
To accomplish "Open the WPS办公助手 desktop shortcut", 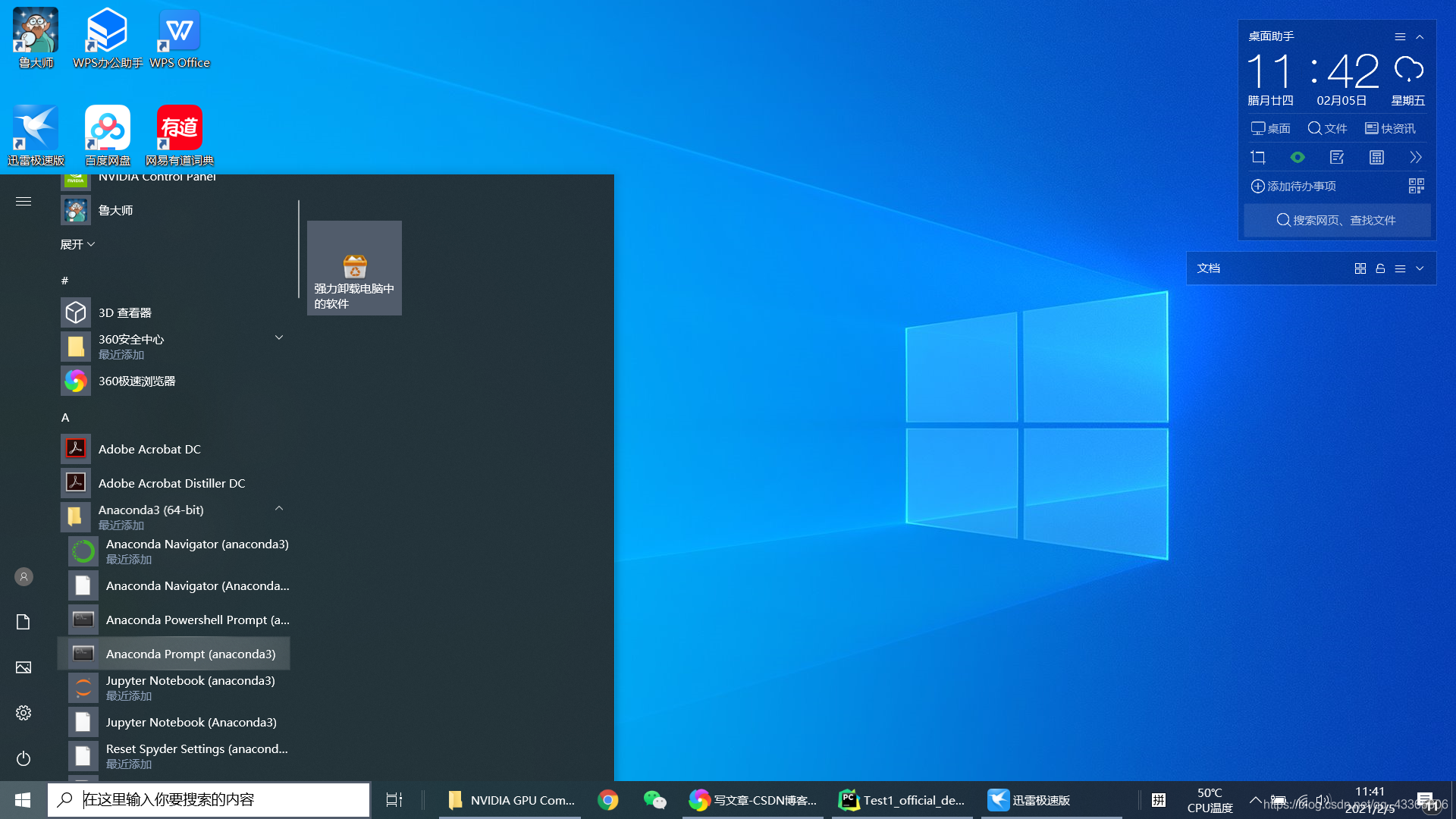I will pyautogui.click(x=107, y=38).
